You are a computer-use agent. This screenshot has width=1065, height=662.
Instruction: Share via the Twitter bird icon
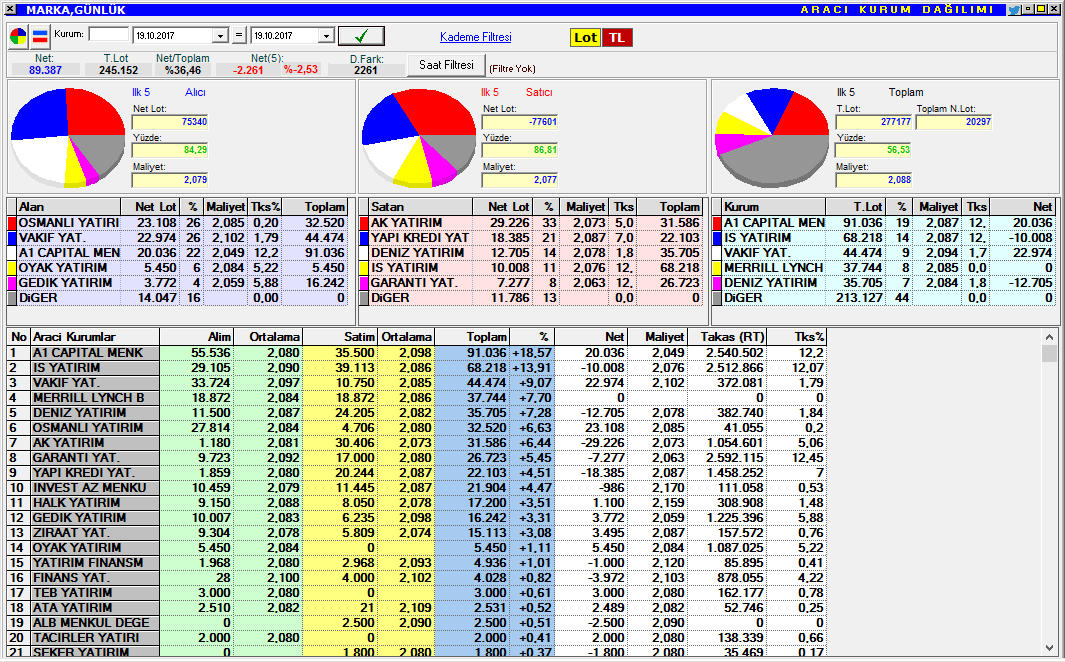1014,10
